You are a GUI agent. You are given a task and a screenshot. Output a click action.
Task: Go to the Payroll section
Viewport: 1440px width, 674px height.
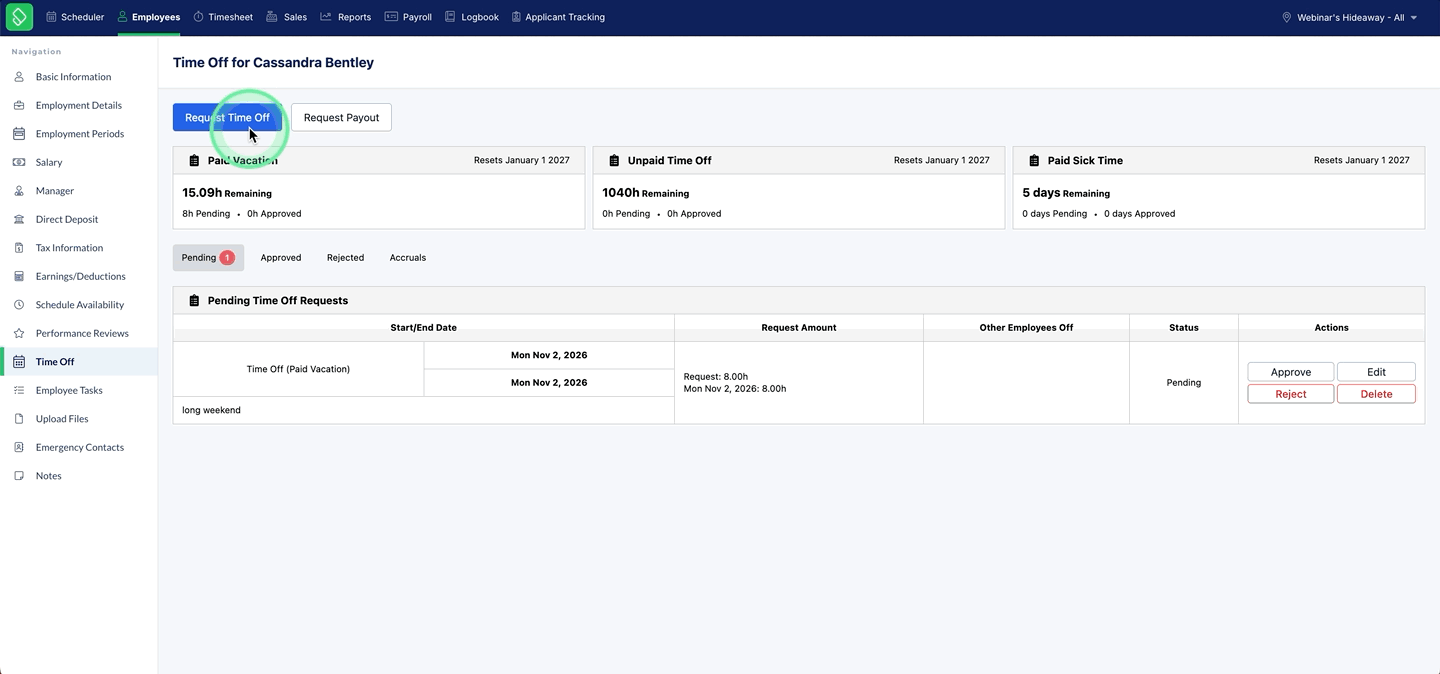(x=408, y=17)
